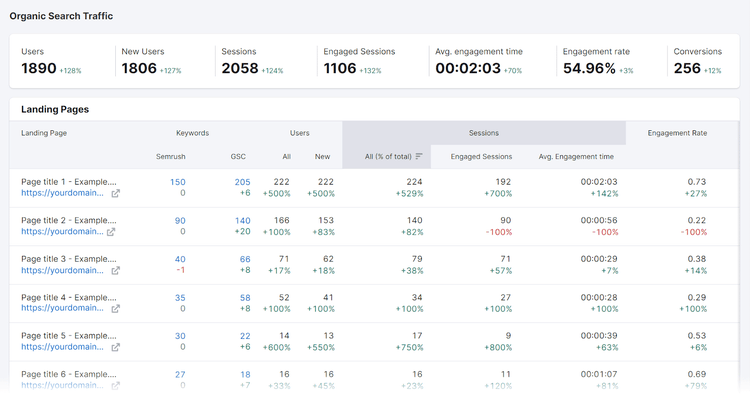Viewport: 750px width, 396px height.
Task: Click Page title 6 - Example text
Action: coord(69,374)
